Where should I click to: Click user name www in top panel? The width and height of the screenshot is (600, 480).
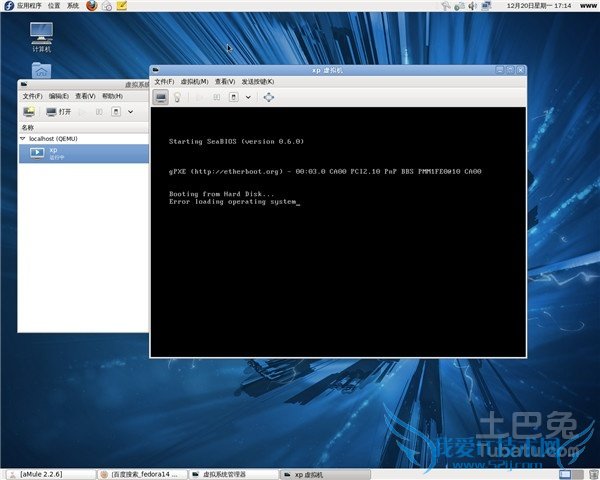(588, 6)
